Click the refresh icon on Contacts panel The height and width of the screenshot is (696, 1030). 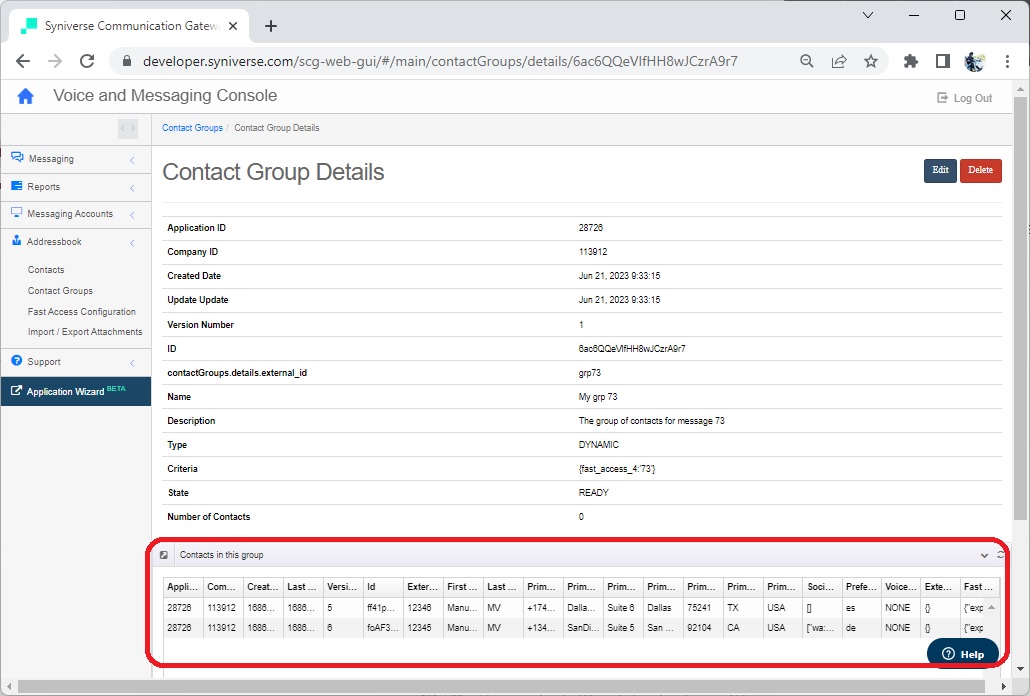click(x=1000, y=555)
